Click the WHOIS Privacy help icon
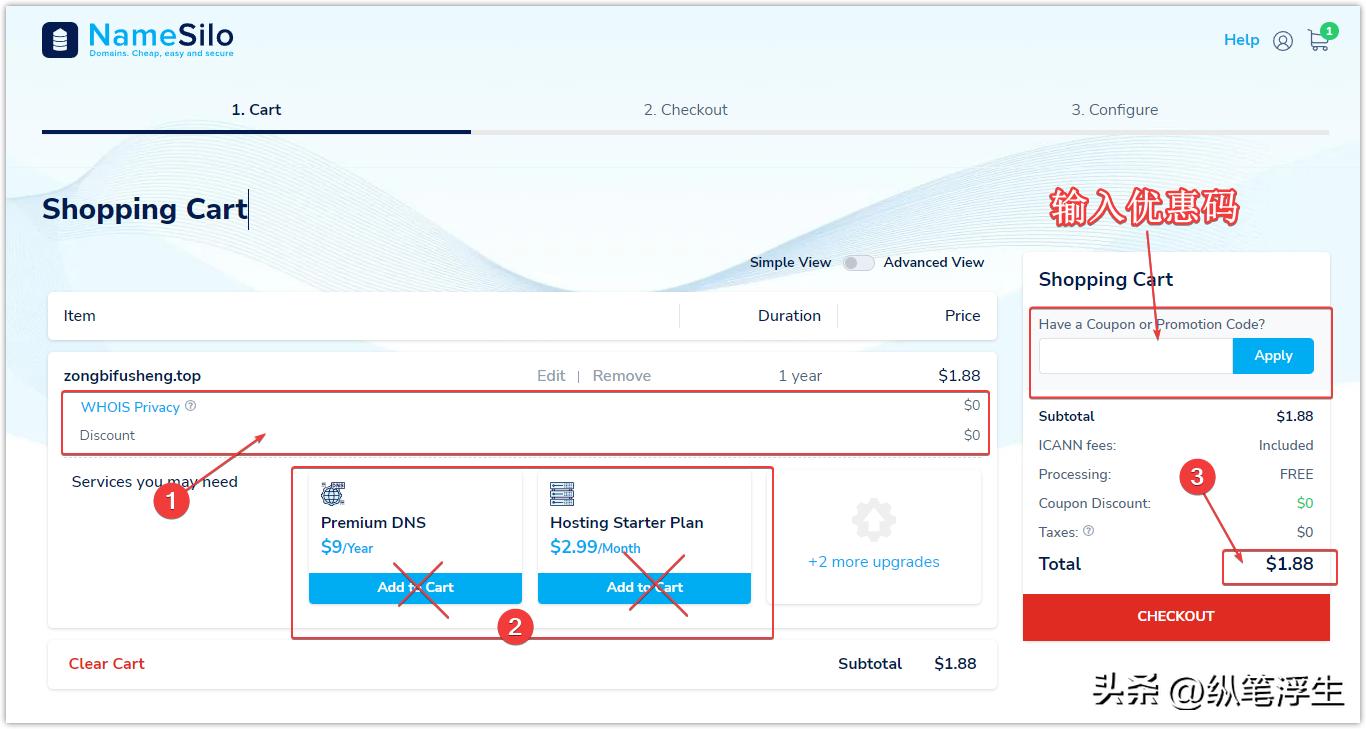The width and height of the screenshot is (1366, 729). click(x=191, y=406)
